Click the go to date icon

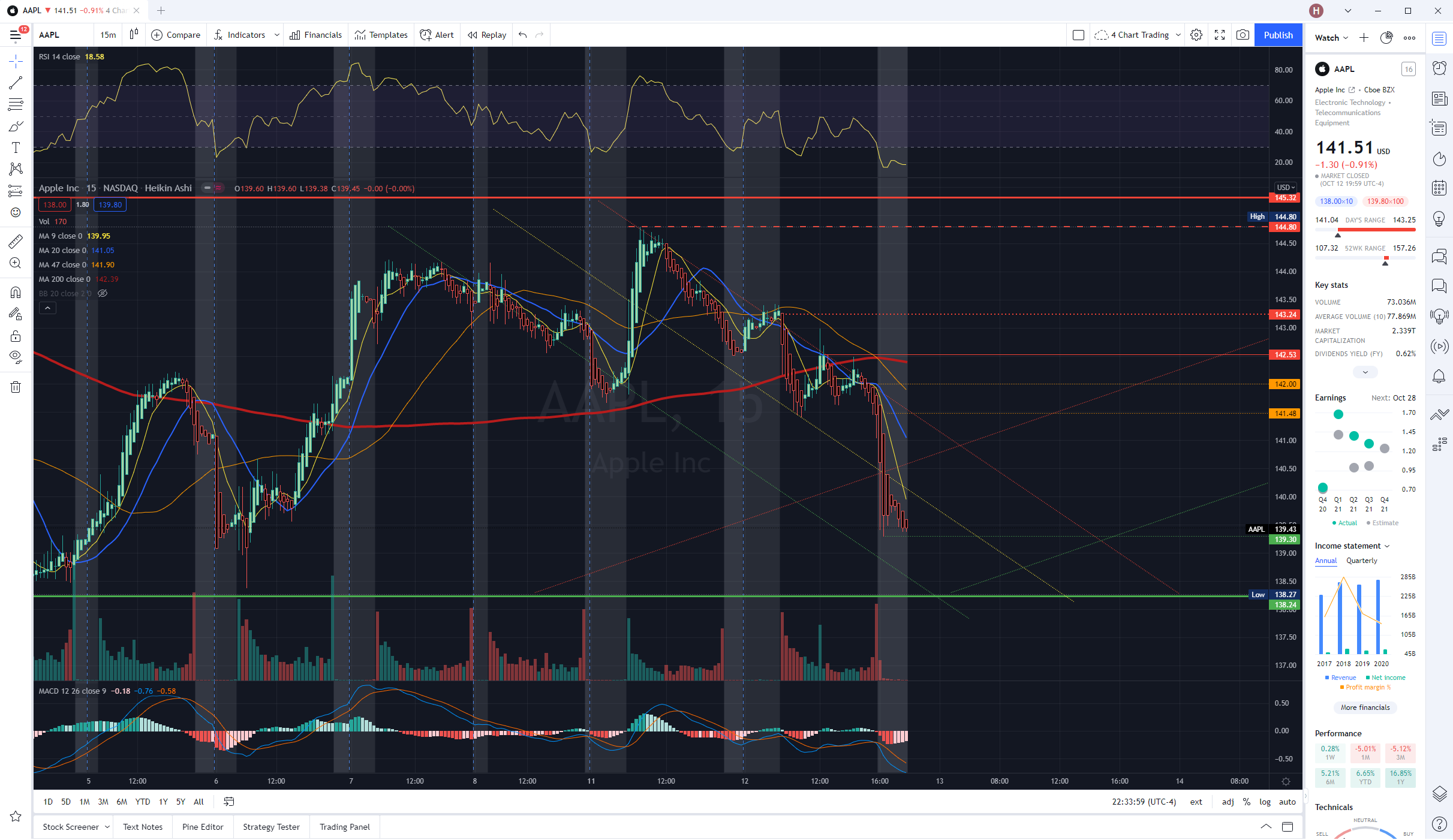pyautogui.click(x=229, y=802)
